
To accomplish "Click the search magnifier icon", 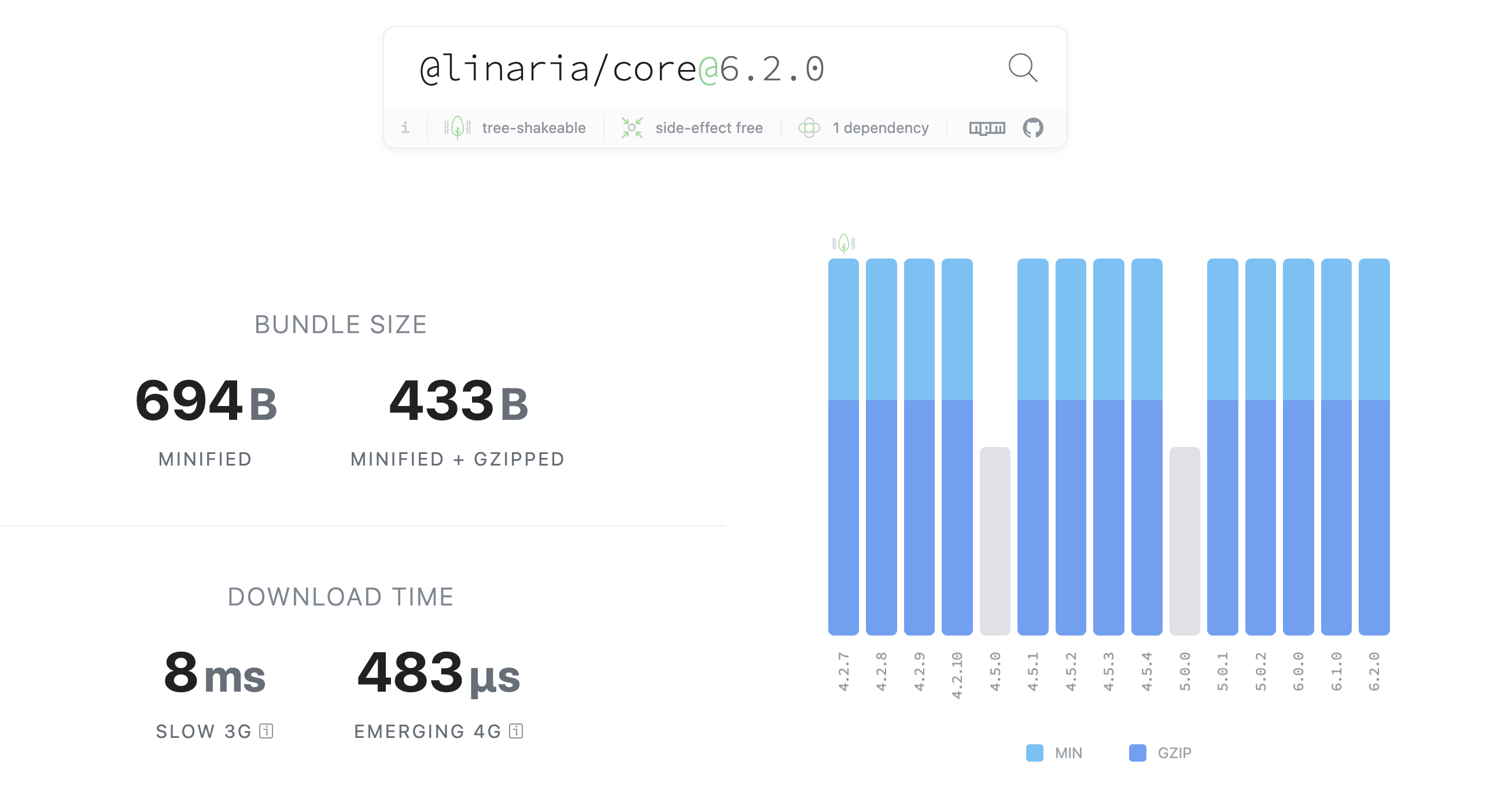I will (1023, 68).
